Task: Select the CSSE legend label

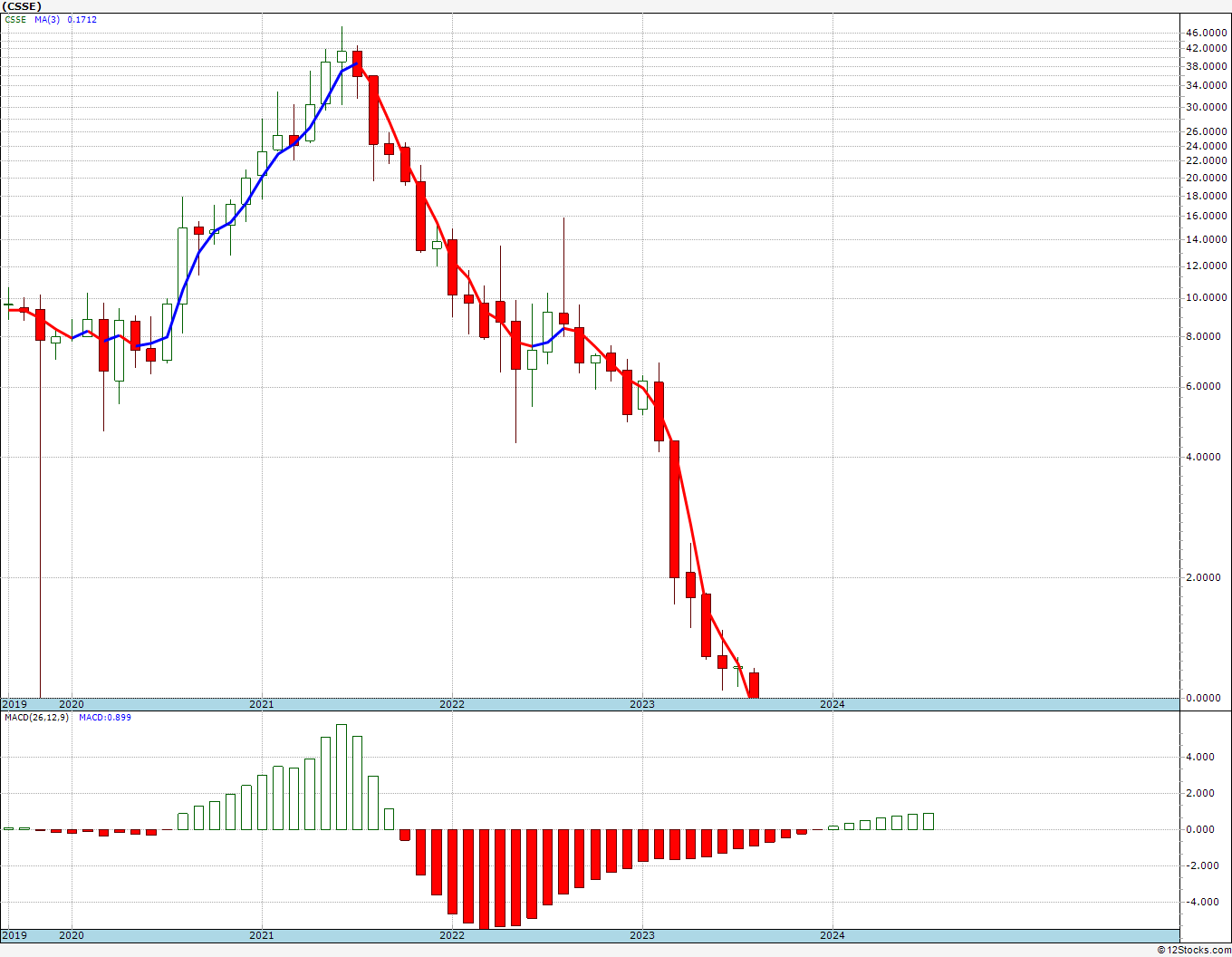Action: [x=15, y=19]
